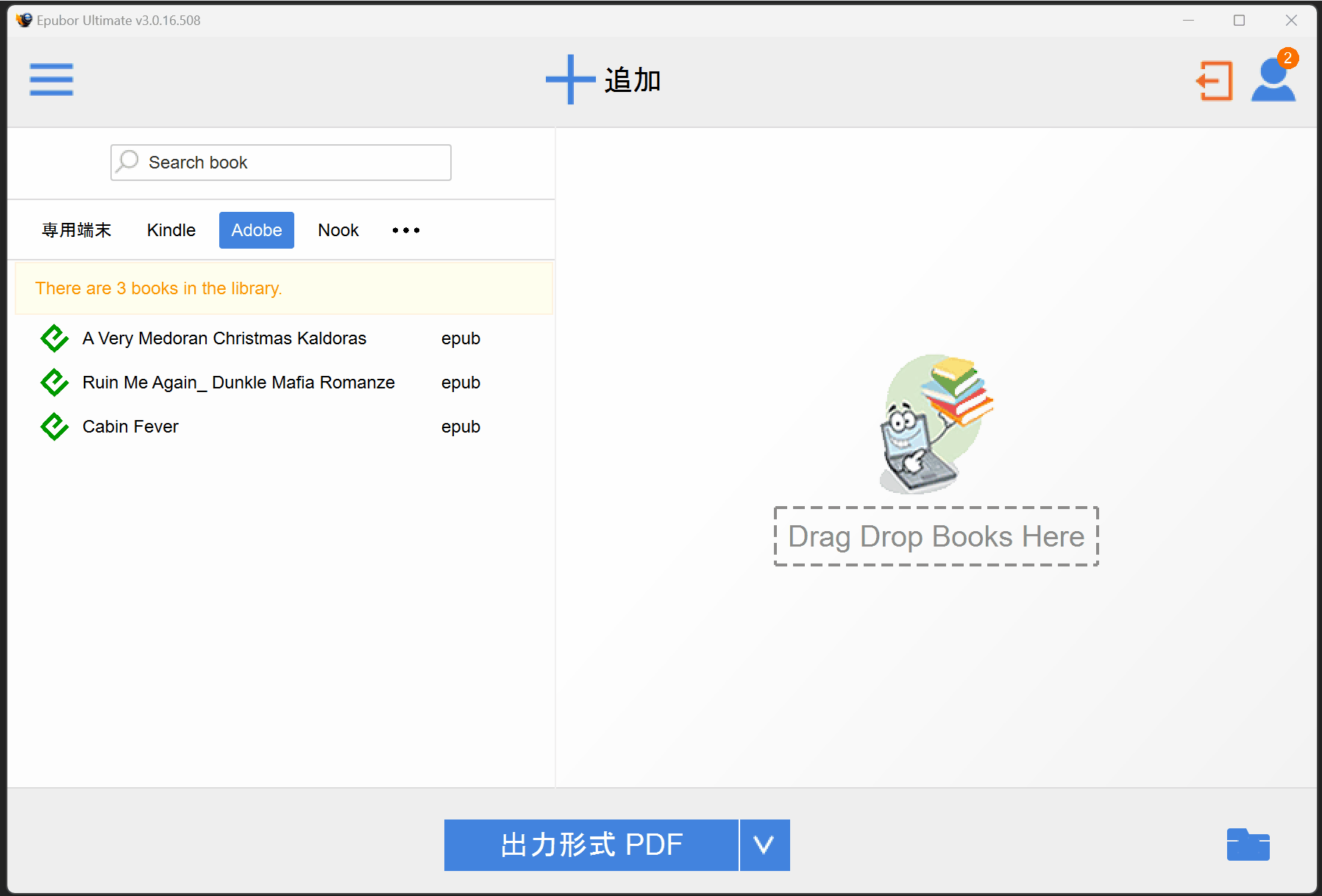The width and height of the screenshot is (1322, 896).
Task: Click the Drag Drop Books Here area
Action: click(x=936, y=536)
